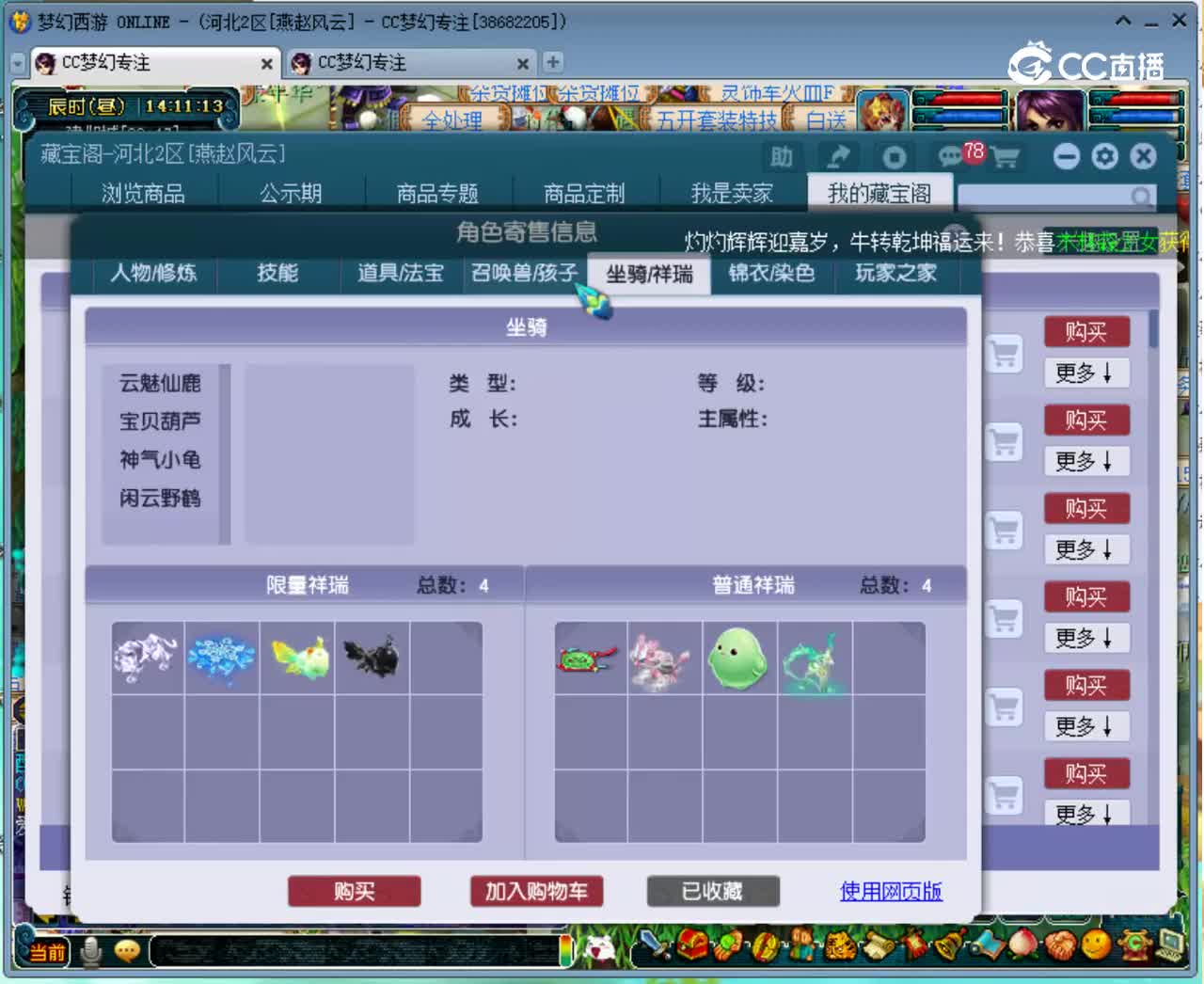Viewport: 1204px width, 984px height.
Task: Select mount 云魅仙鹿 in list
Action: pos(160,383)
